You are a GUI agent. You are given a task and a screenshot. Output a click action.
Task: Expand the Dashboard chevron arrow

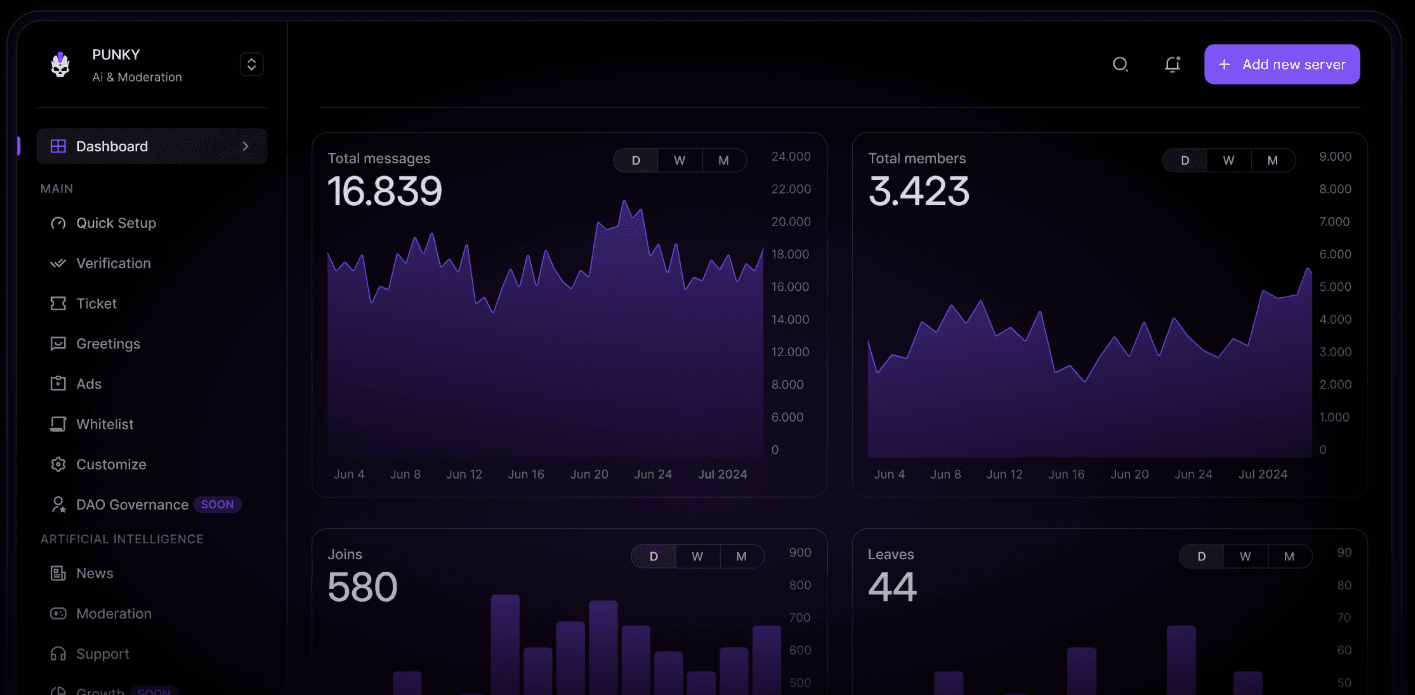pyautogui.click(x=246, y=146)
